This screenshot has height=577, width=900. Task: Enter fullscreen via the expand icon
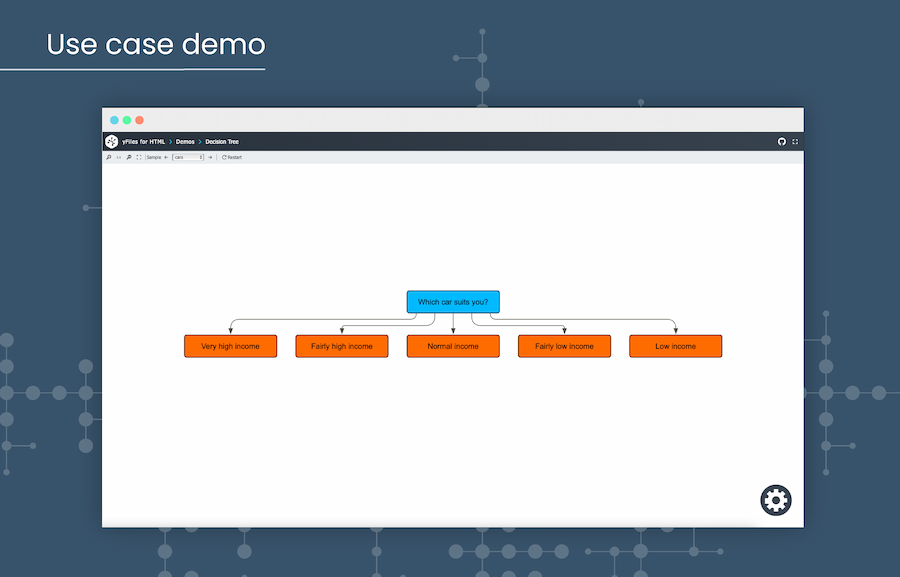pyautogui.click(x=794, y=141)
